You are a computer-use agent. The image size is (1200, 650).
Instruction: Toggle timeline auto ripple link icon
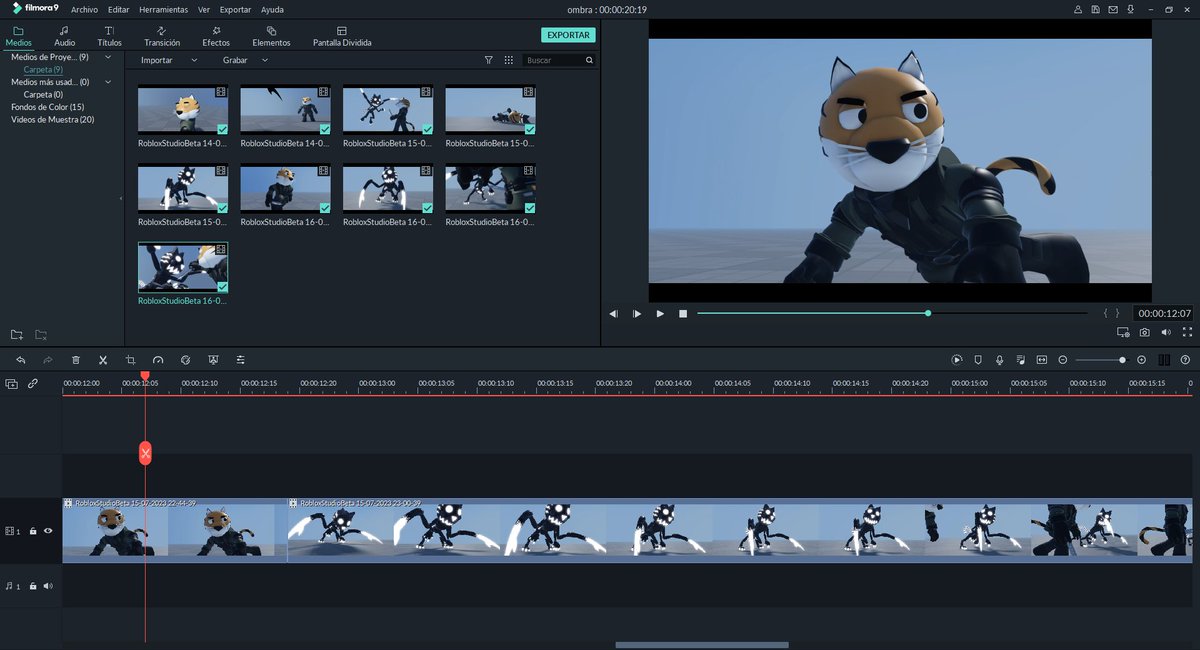33,383
